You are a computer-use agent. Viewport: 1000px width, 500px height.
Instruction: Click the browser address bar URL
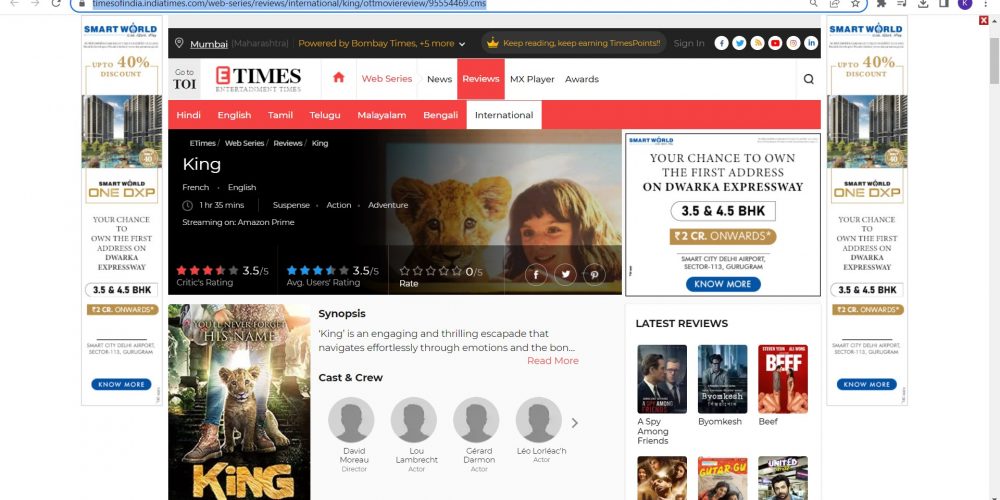289,3
